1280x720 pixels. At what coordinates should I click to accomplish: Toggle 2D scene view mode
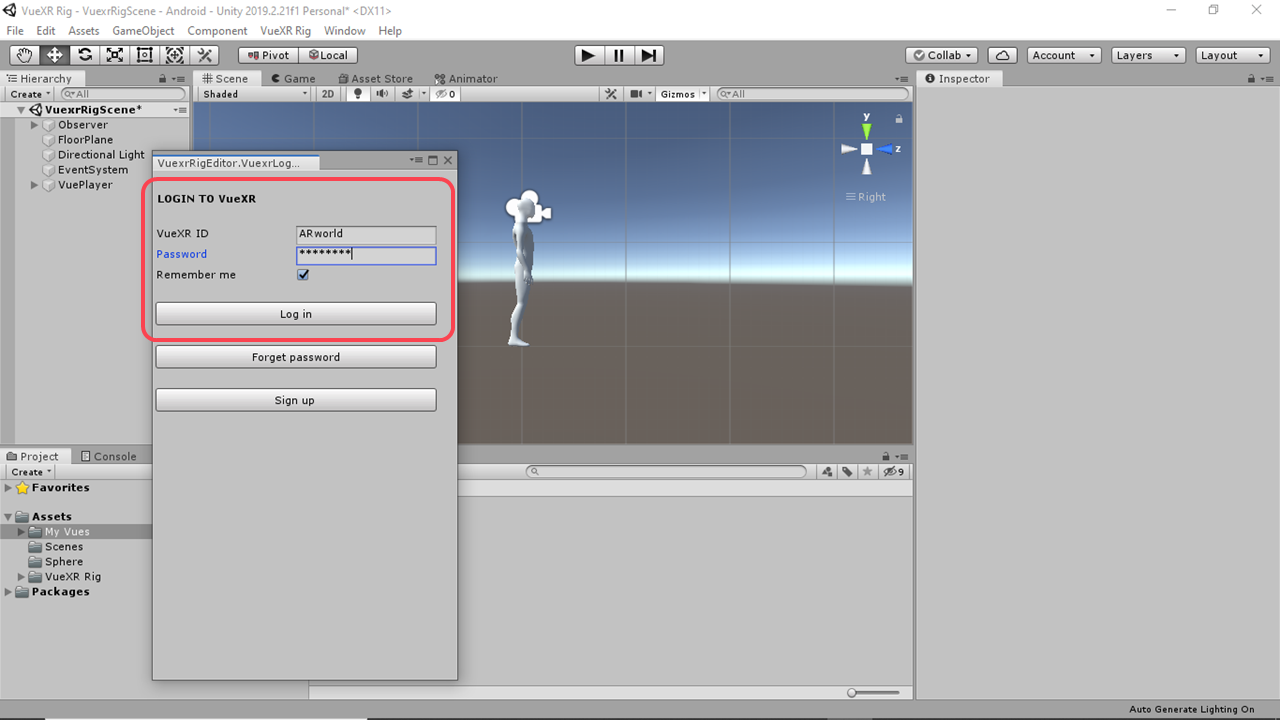tap(328, 94)
